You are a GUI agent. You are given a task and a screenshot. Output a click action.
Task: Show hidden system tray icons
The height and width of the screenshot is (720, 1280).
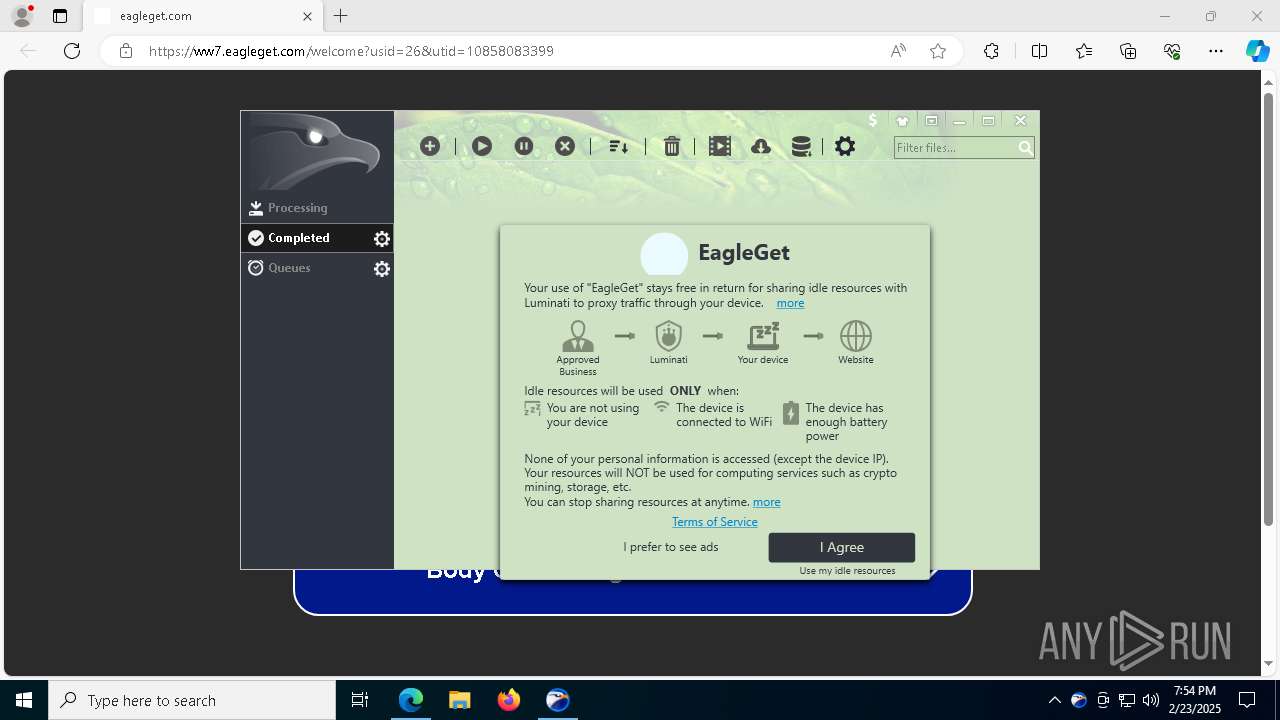pos(1055,700)
